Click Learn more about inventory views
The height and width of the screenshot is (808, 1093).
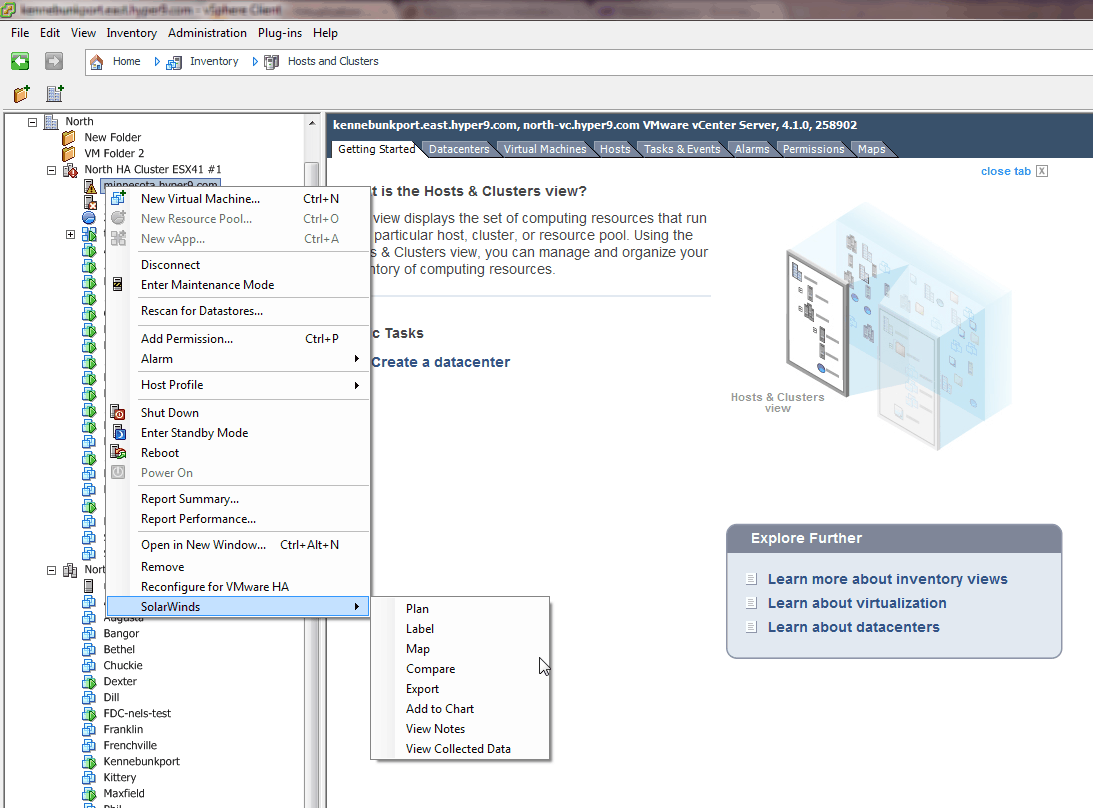click(887, 579)
